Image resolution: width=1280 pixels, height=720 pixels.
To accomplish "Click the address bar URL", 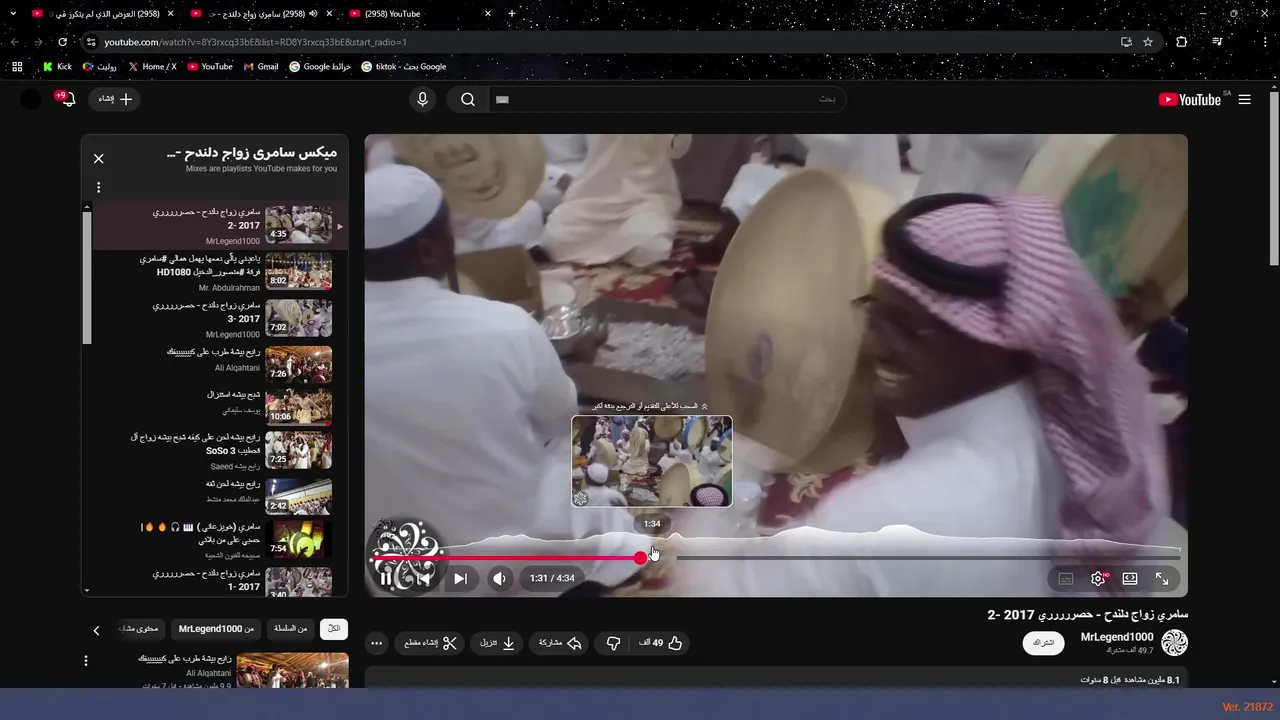I will tap(255, 42).
